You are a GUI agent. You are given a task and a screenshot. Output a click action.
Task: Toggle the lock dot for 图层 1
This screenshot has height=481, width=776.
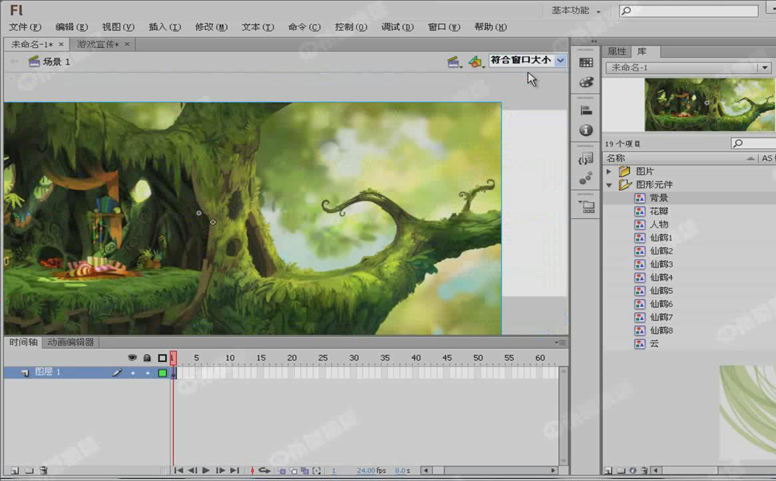point(147,373)
